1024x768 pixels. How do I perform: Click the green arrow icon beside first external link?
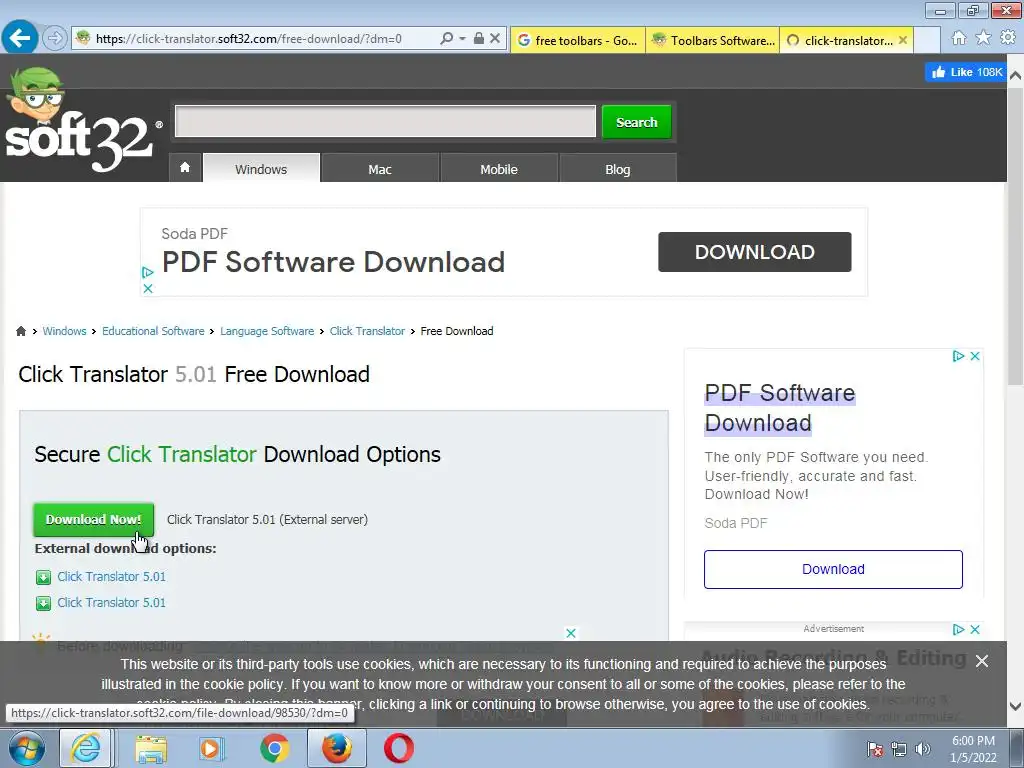click(43, 577)
